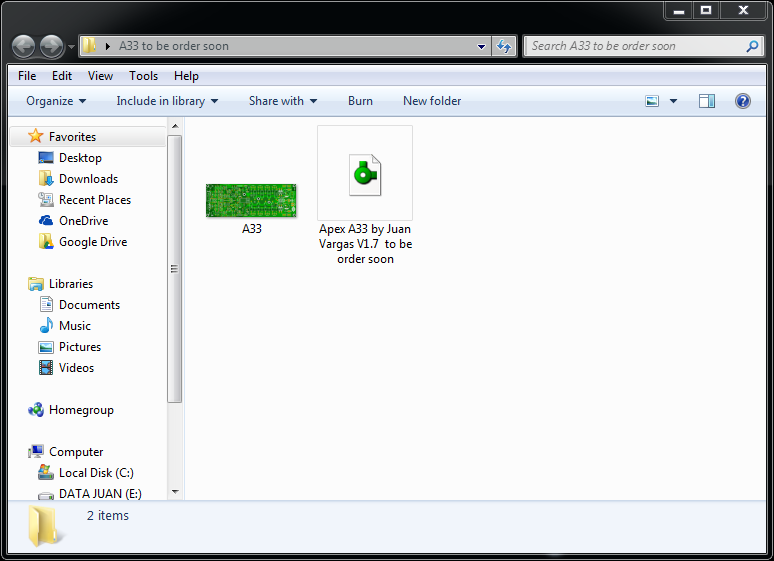This screenshot has height=561, width=774.
Task: Select the 'Apex A33 by Juan Vargas V1.7' file
Action: pyautogui.click(x=365, y=196)
